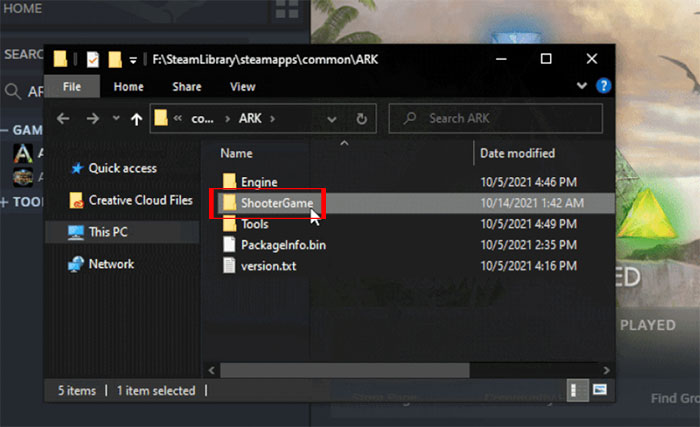Screen dimensions: 700x427
Task: Select the PackageInfo.bin file
Action: [x=274, y=245]
